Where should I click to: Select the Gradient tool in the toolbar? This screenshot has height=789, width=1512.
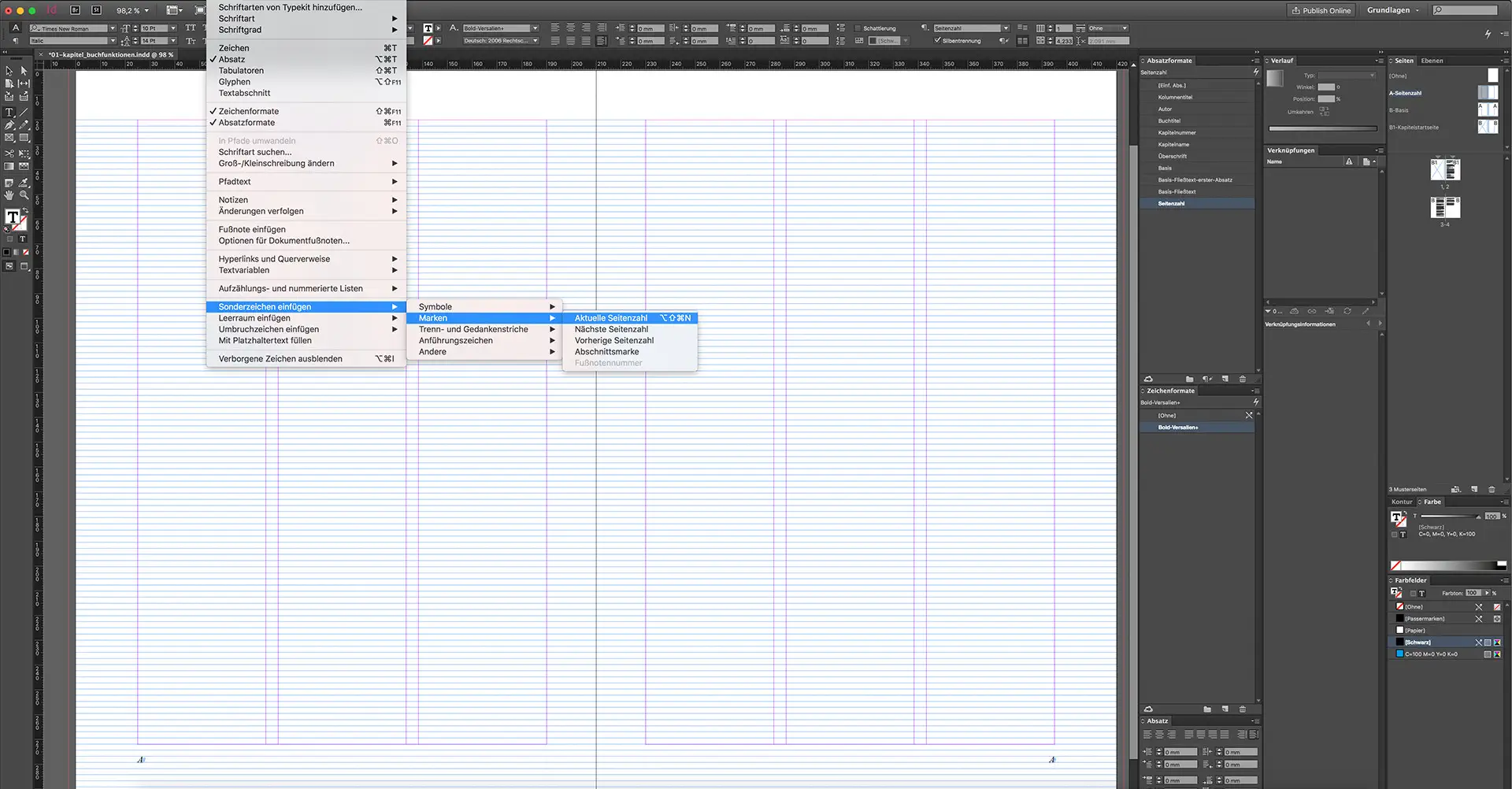click(8, 166)
